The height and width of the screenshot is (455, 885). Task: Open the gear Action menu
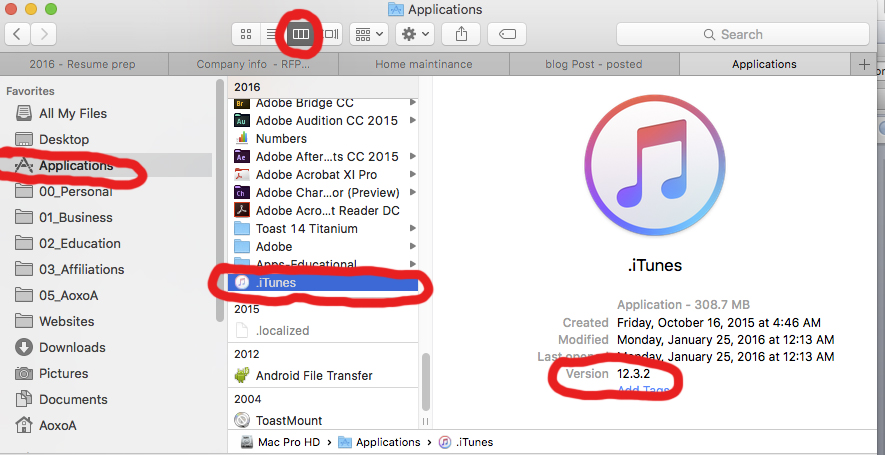tap(414, 34)
